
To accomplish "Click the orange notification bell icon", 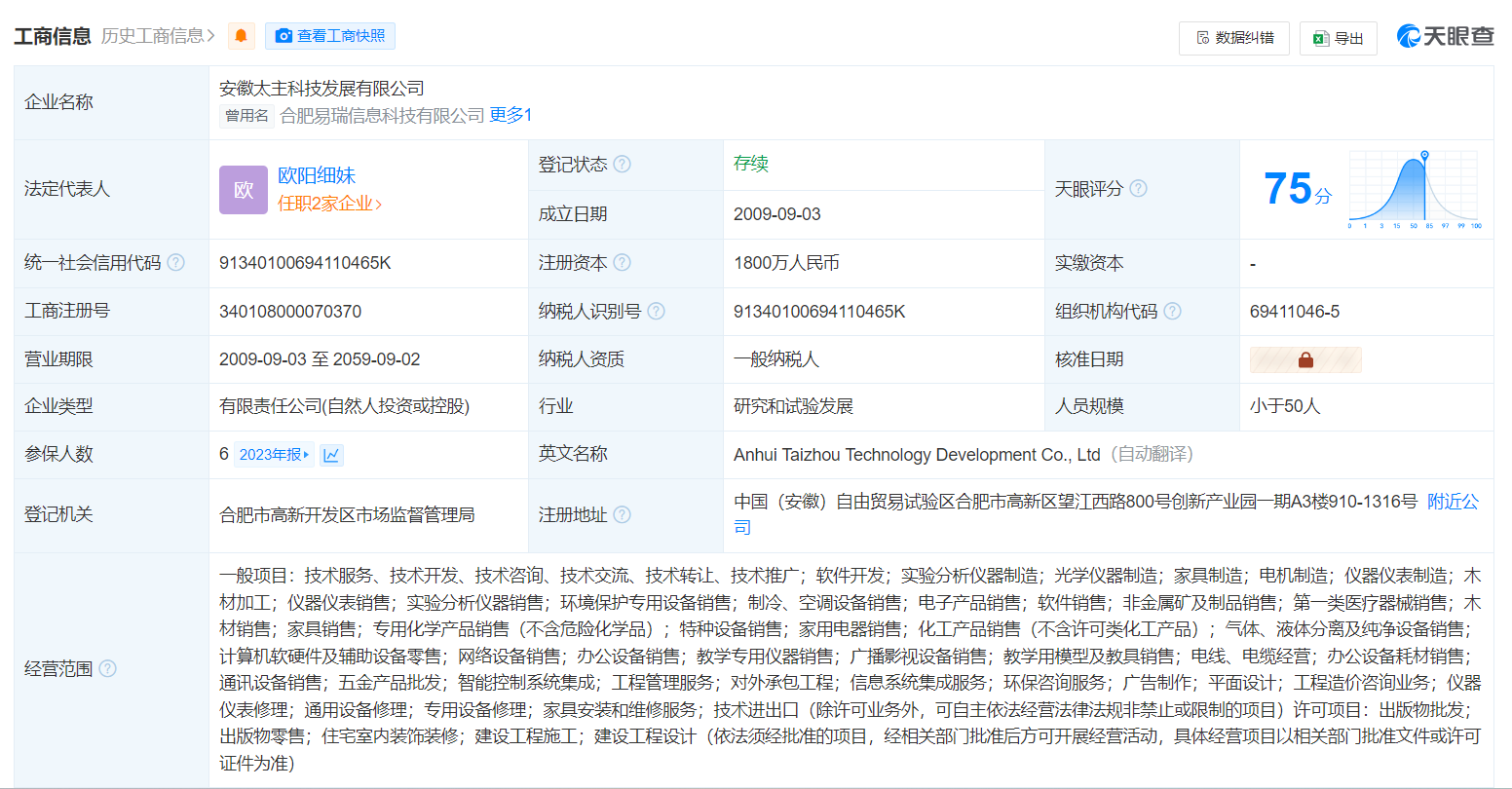I will tap(241, 36).
